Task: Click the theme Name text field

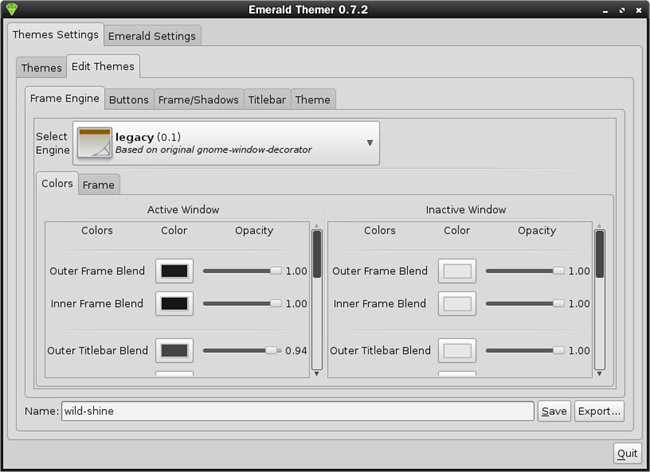Action: (x=297, y=411)
